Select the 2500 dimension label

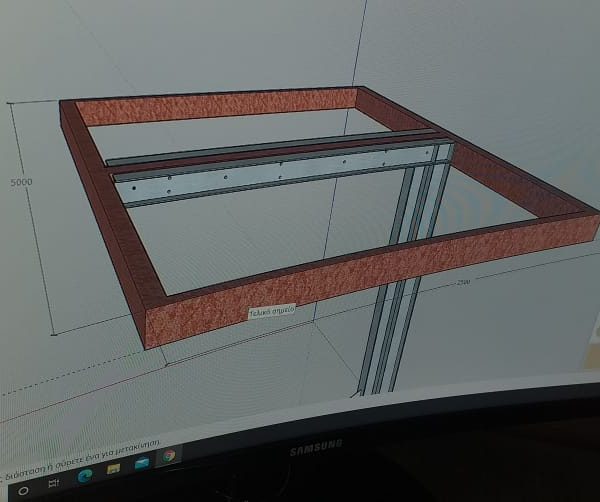(x=463, y=283)
